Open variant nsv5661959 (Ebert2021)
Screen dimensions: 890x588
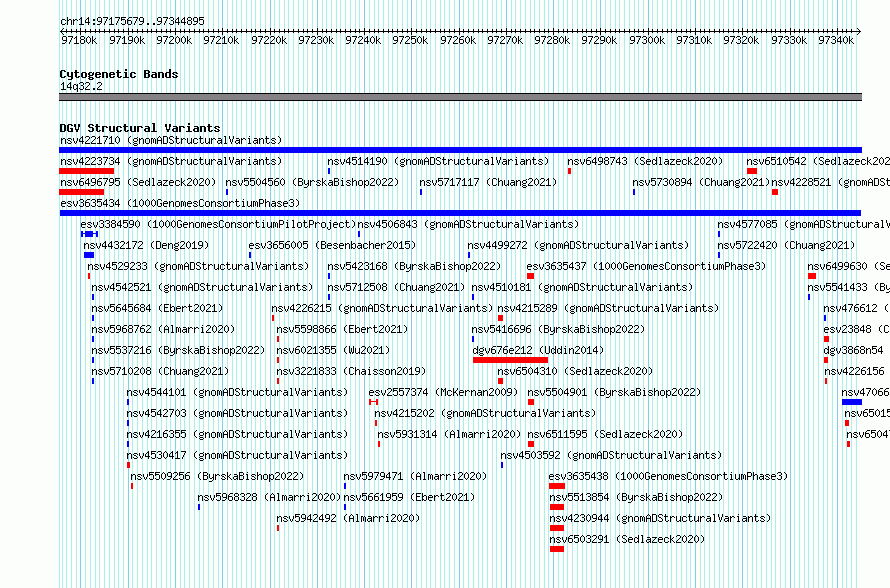(x=409, y=497)
